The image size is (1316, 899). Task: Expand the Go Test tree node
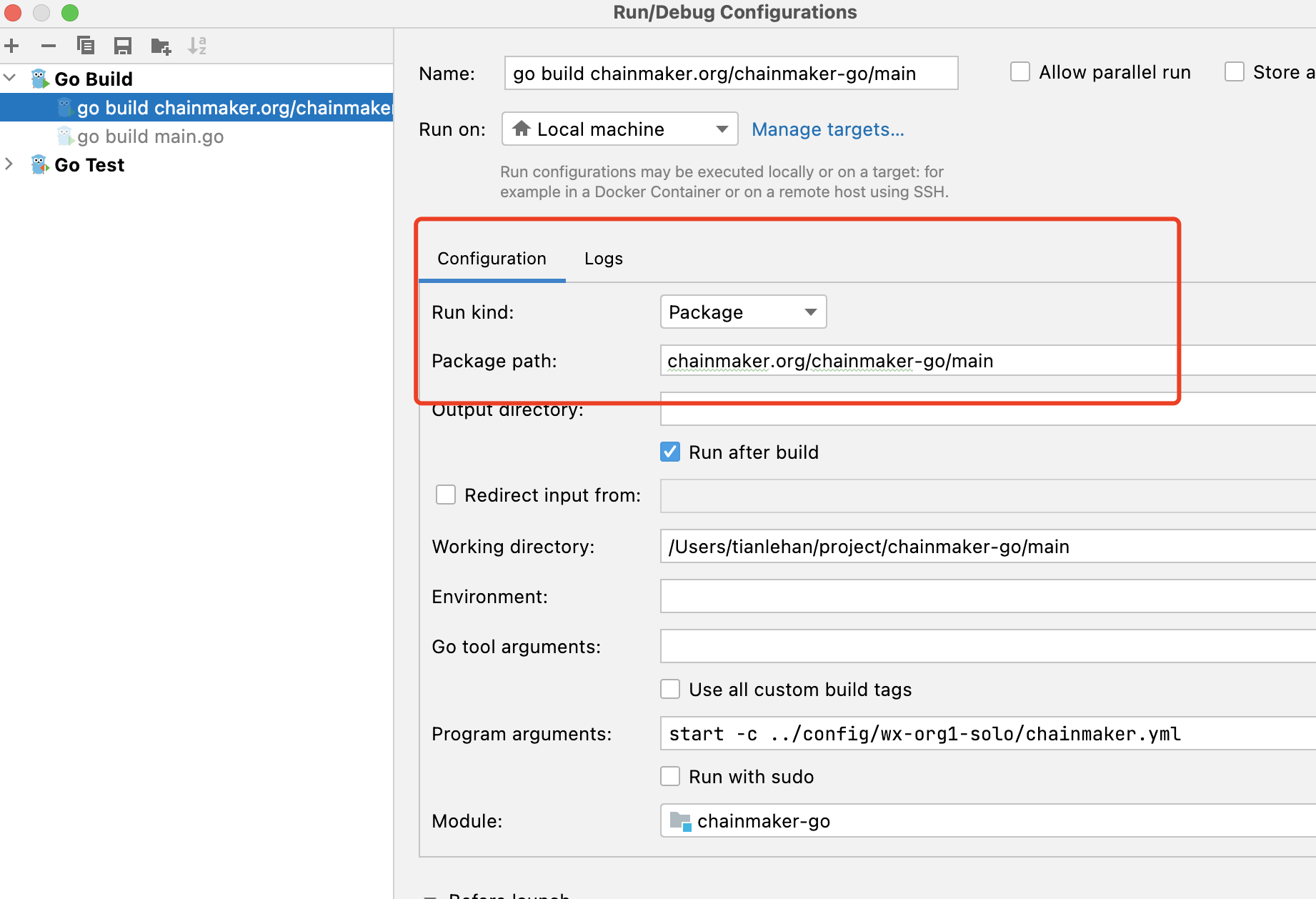[x=10, y=164]
